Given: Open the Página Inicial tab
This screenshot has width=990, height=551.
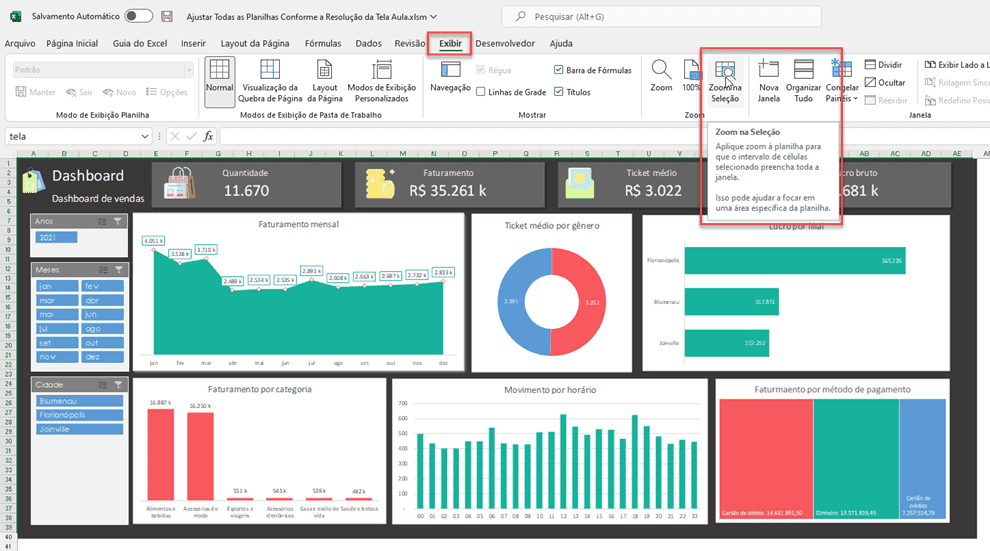Looking at the screenshot, I should (72, 43).
